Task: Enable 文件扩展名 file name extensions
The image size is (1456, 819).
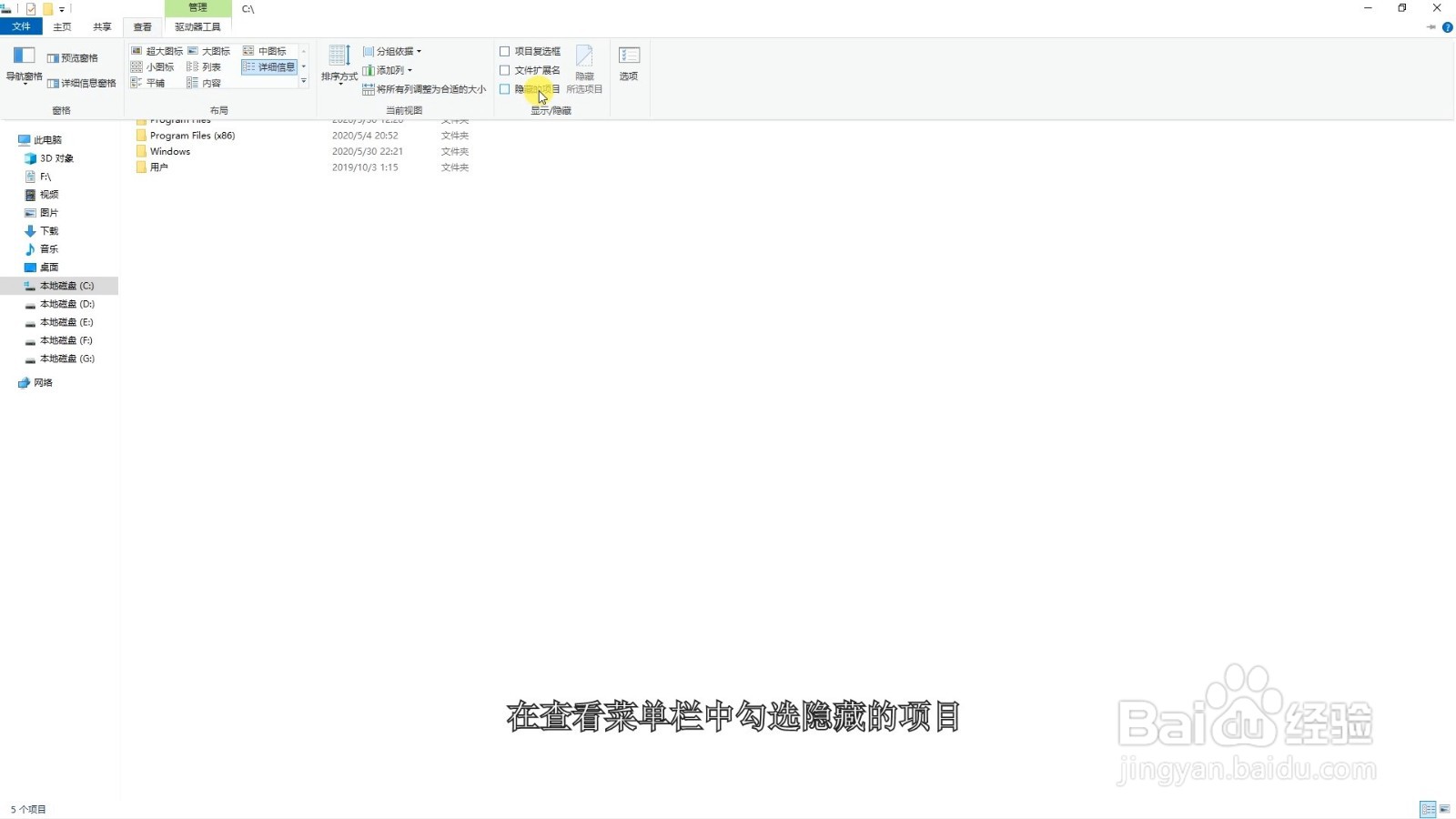Action: pyautogui.click(x=530, y=70)
